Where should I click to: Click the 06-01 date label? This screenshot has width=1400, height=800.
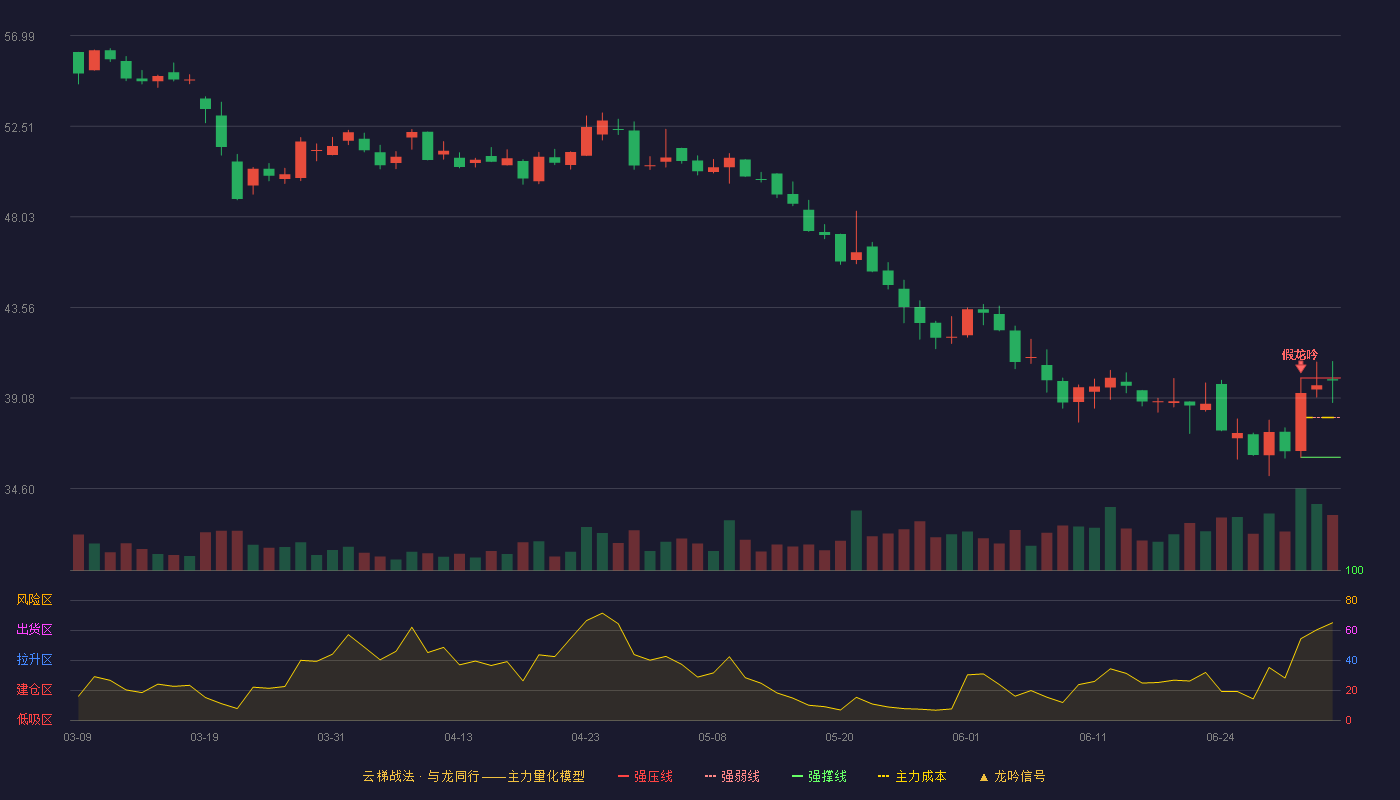pyautogui.click(x=966, y=737)
